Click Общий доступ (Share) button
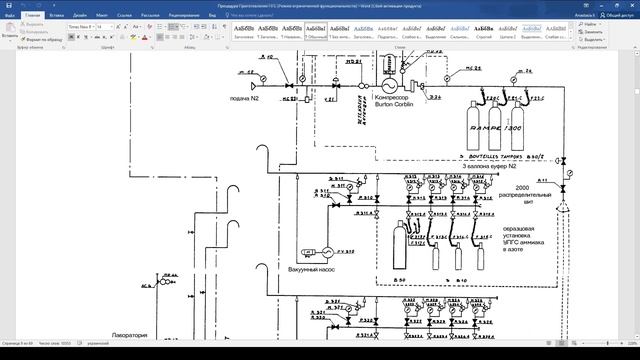The image size is (640, 360). (x=616, y=15)
